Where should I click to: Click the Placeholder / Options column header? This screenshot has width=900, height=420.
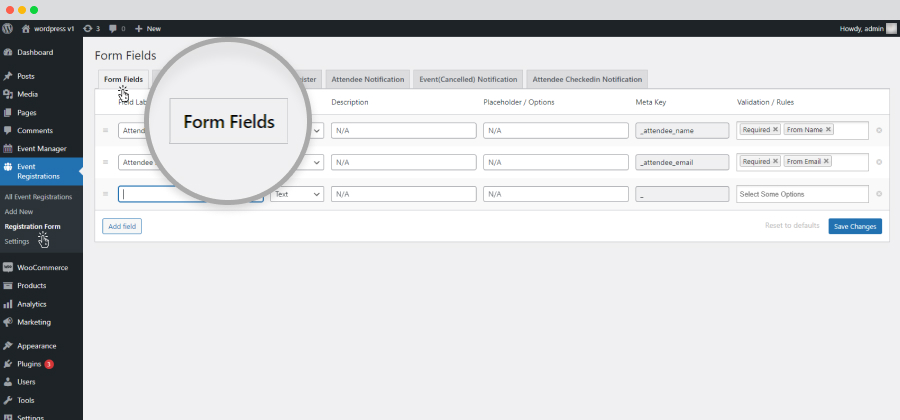point(519,102)
